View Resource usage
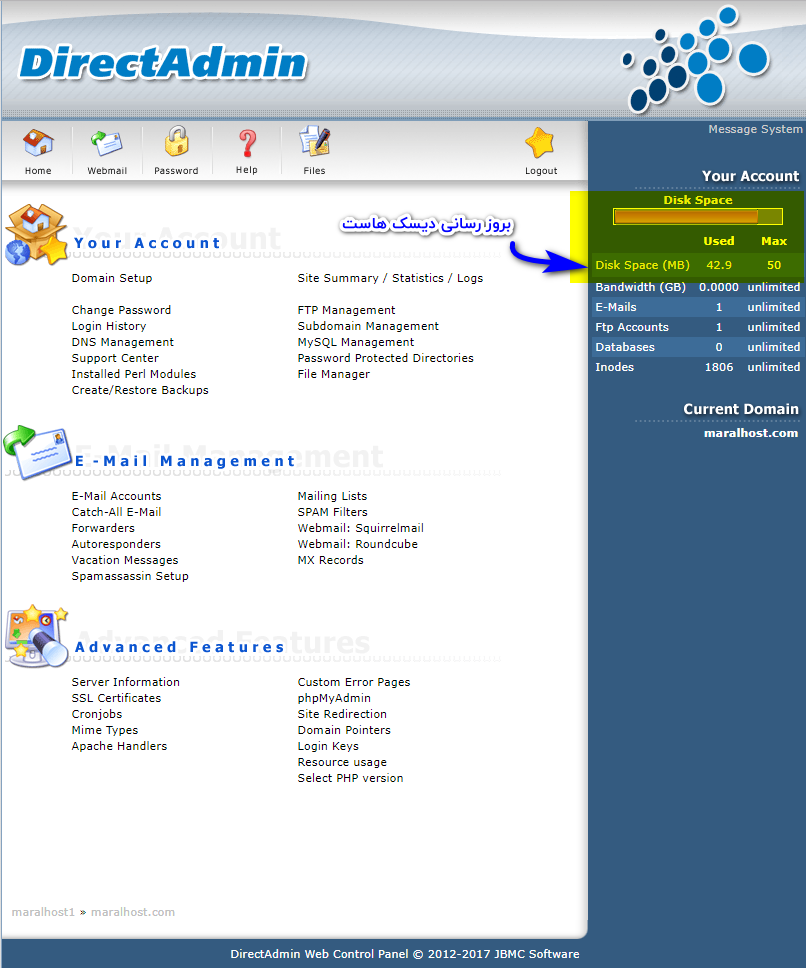Image resolution: width=806 pixels, height=968 pixels. [342, 762]
